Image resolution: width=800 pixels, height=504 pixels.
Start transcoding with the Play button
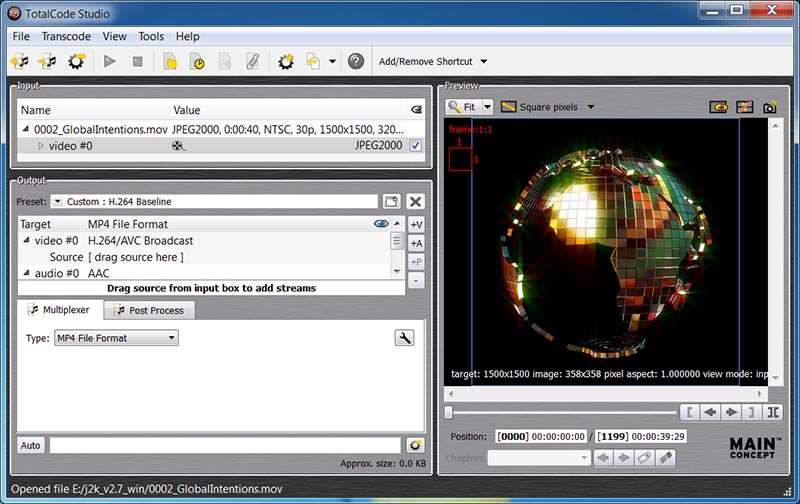109,61
